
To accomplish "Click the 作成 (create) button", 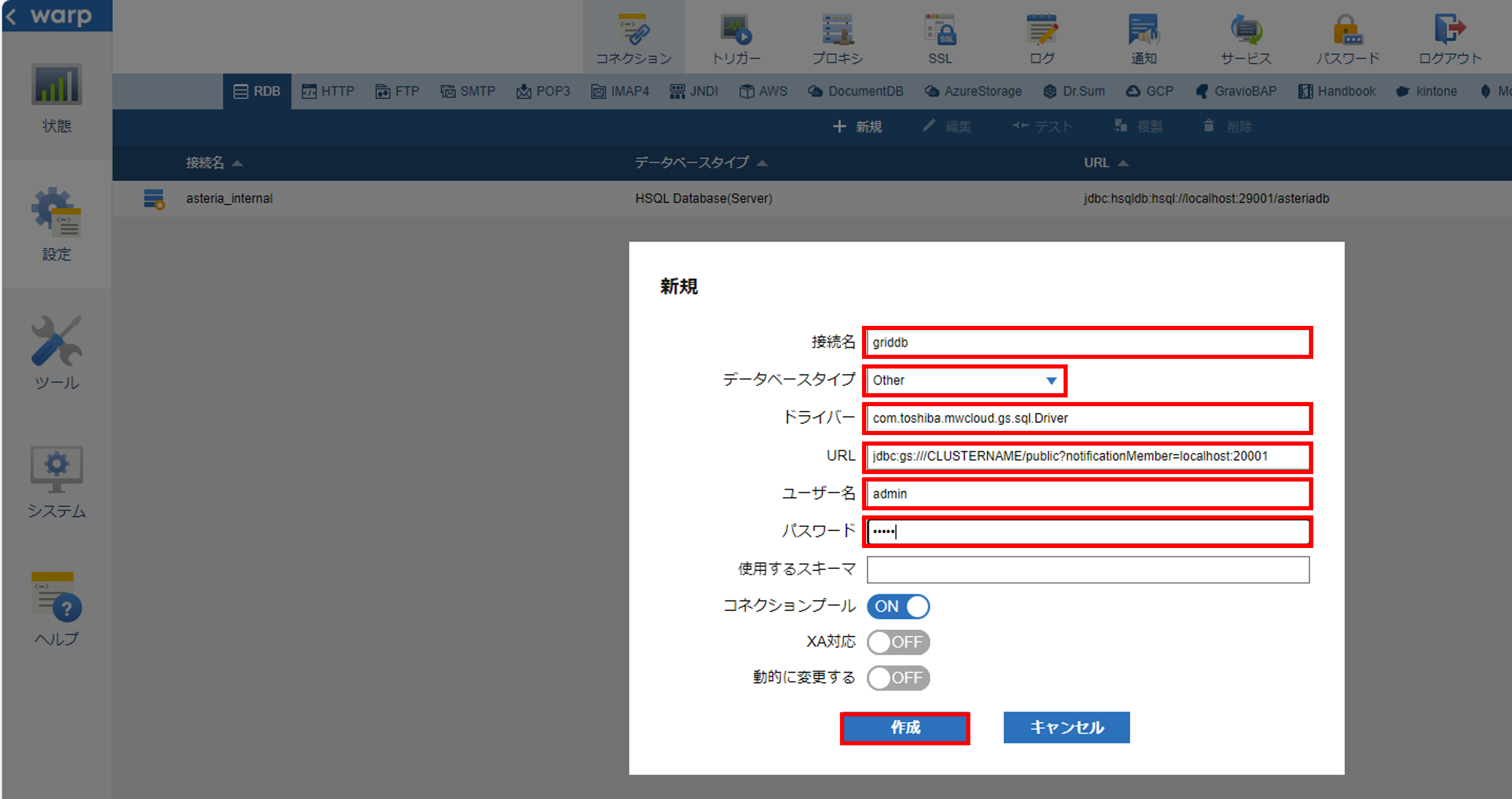I will coord(905,727).
